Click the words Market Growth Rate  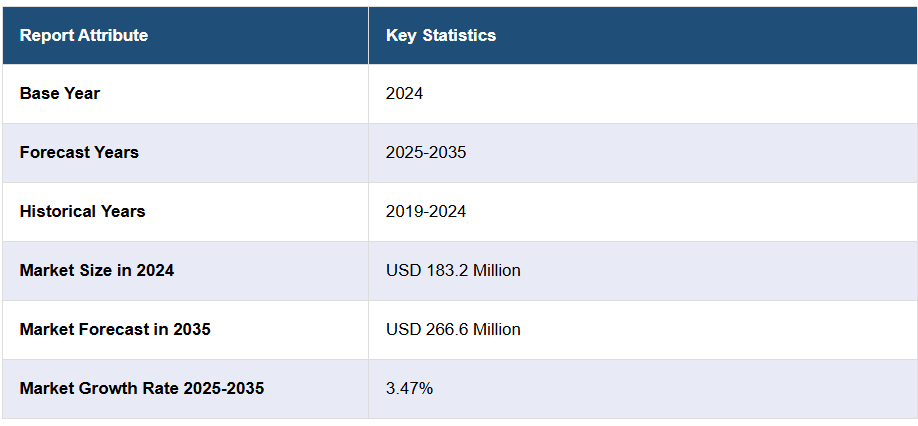coord(99,388)
